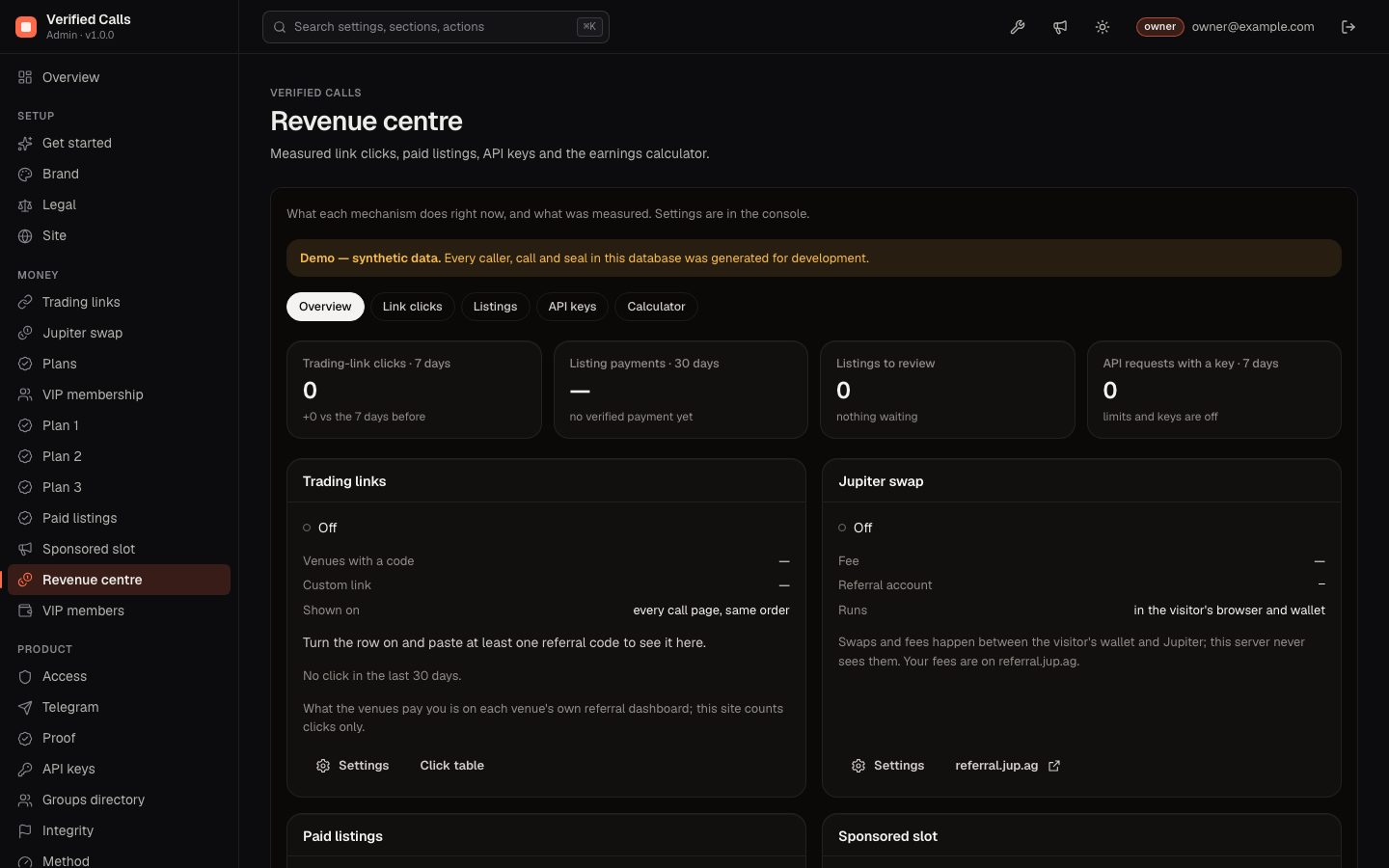
Task: Toggle light theme with the sun icon
Action: click(x=1103, y=27)
